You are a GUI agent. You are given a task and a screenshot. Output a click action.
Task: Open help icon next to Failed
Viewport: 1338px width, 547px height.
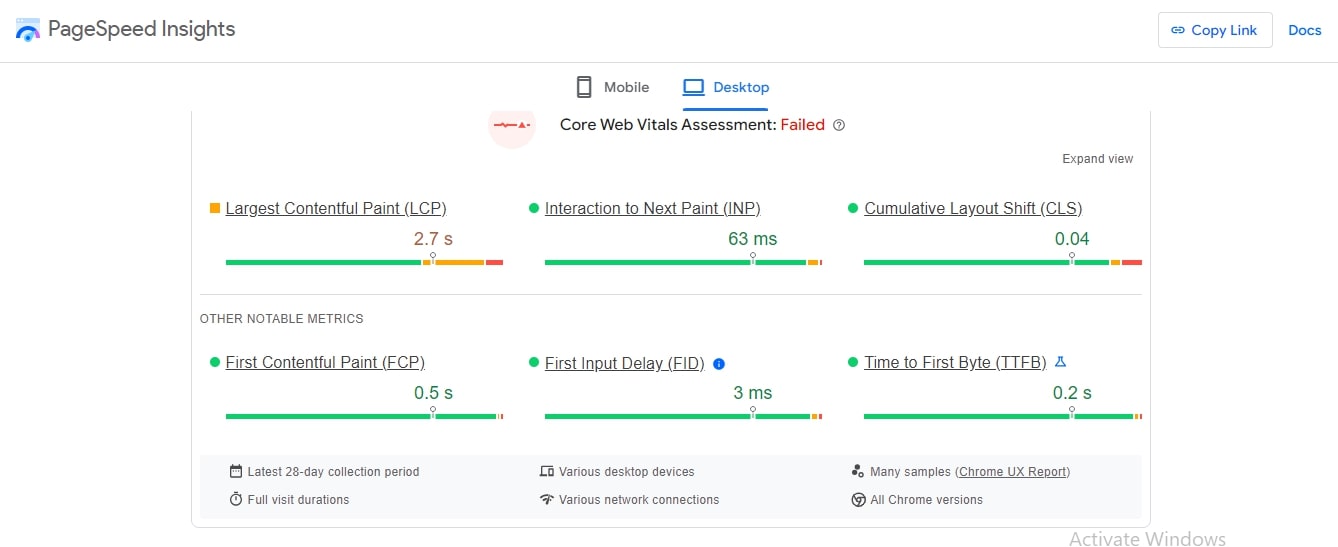(839, 125)
